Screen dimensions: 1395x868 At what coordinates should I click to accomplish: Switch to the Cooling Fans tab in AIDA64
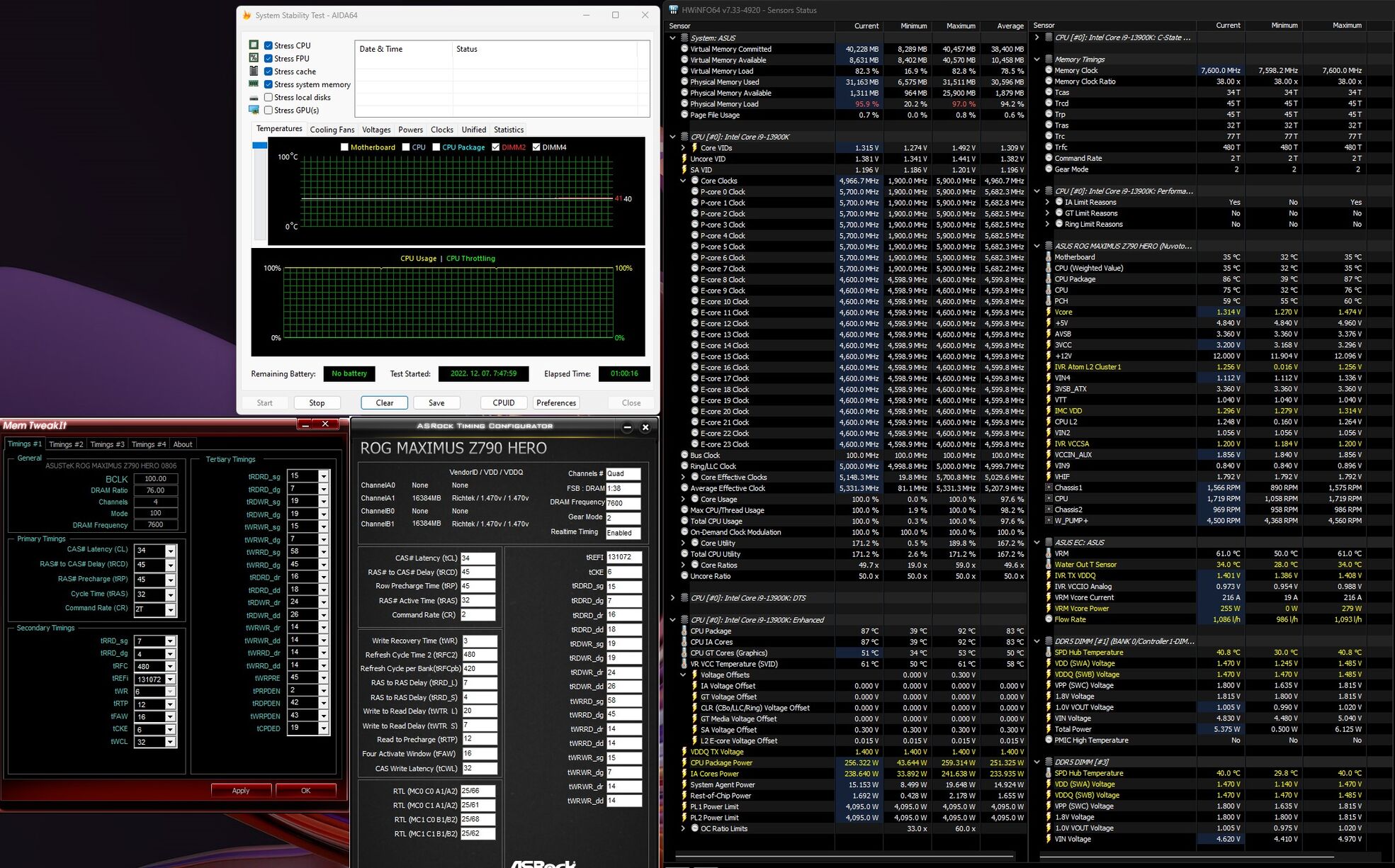[332, 130]
